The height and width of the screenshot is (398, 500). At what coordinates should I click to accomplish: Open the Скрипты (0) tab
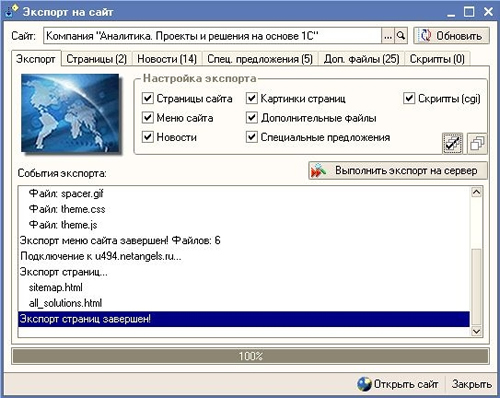click(x=437, y=59)
